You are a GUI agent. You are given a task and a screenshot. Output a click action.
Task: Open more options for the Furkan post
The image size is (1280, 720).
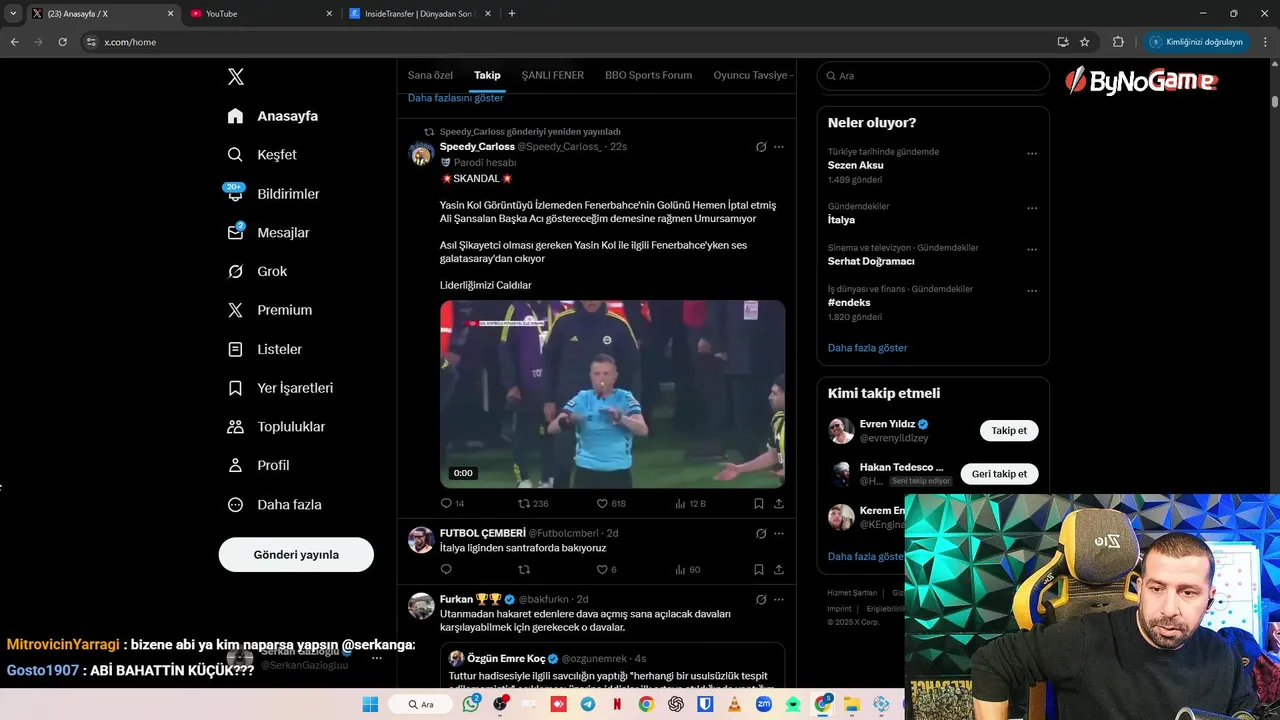(779, 600)
